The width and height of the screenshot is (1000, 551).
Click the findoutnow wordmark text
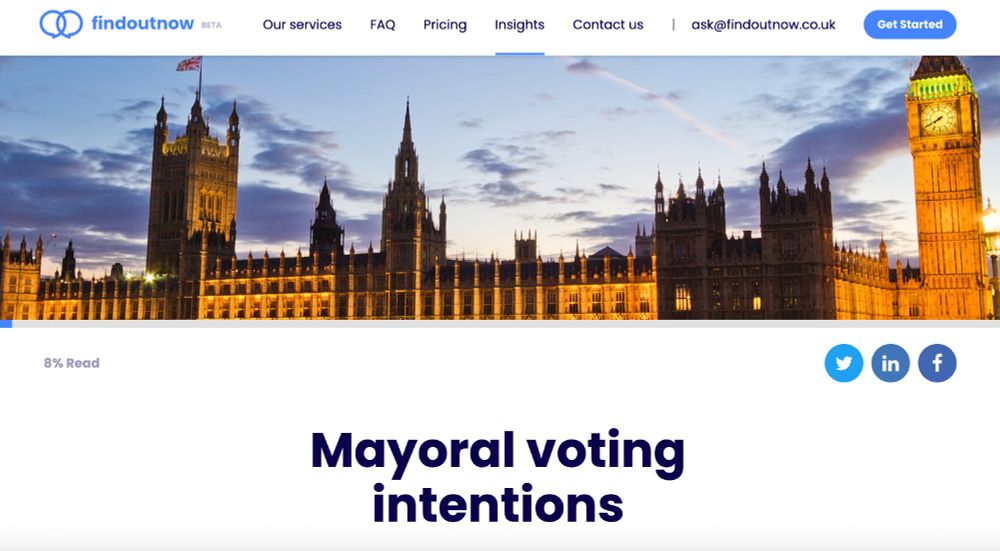point(143,24)
